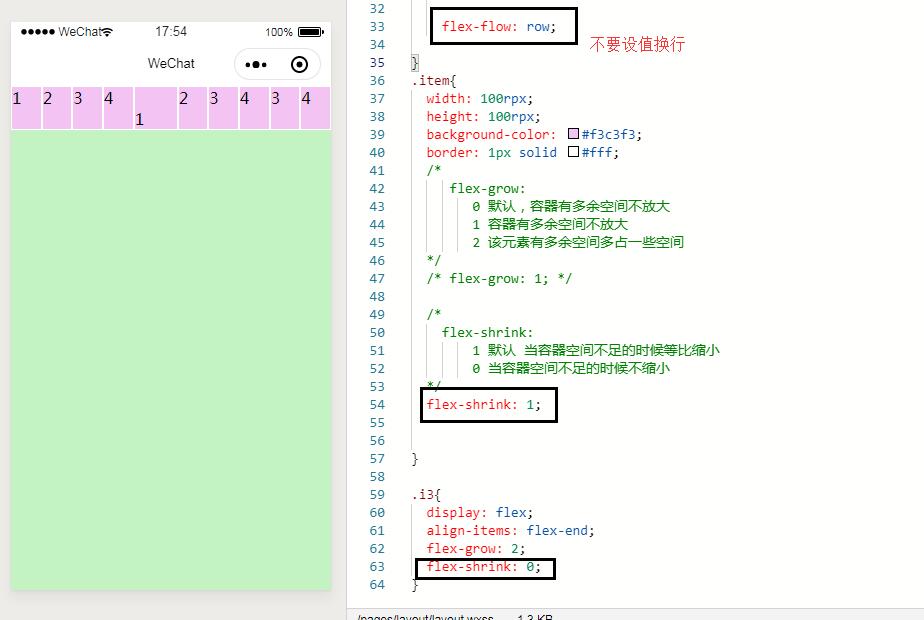Click line number 63 in the gutter
This screenshot has height=620, width=924.
click(x=377, y=566)
